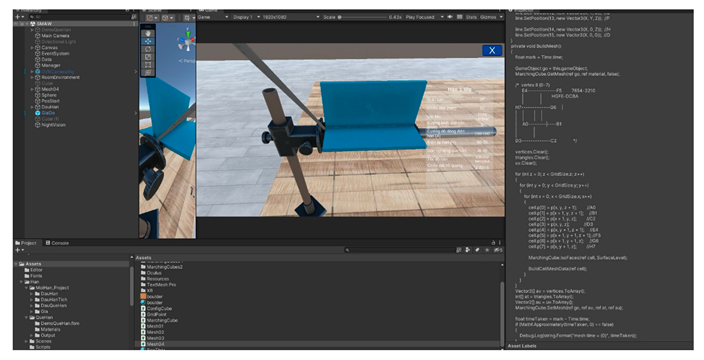Open the SMAW scene options menu

coord(134,24)
